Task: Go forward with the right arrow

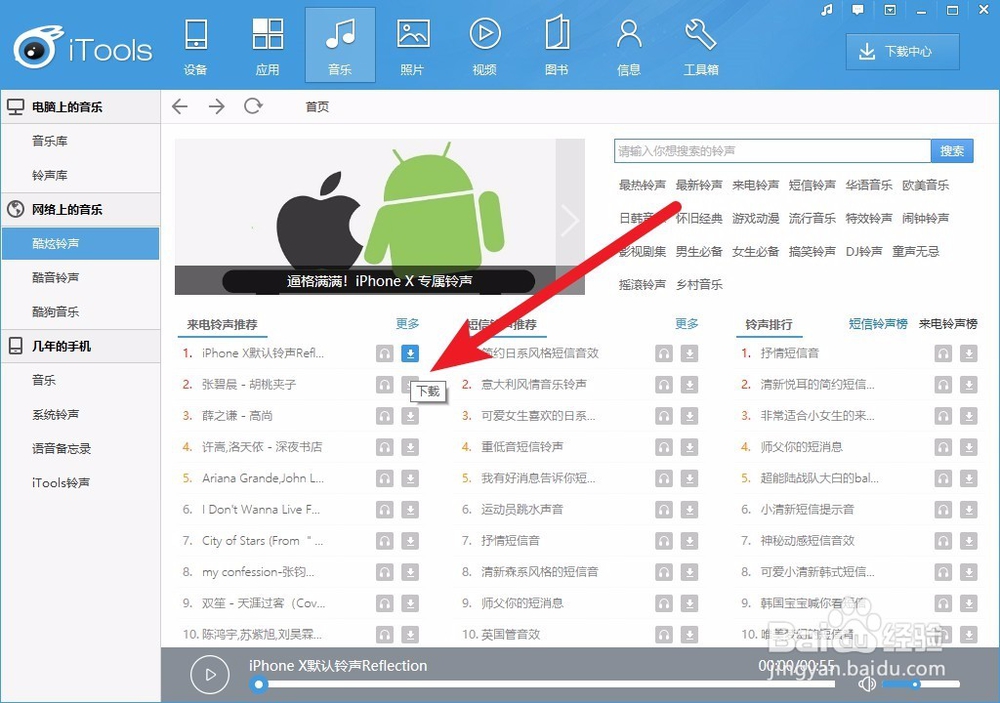Action: [x=217, y=106]
